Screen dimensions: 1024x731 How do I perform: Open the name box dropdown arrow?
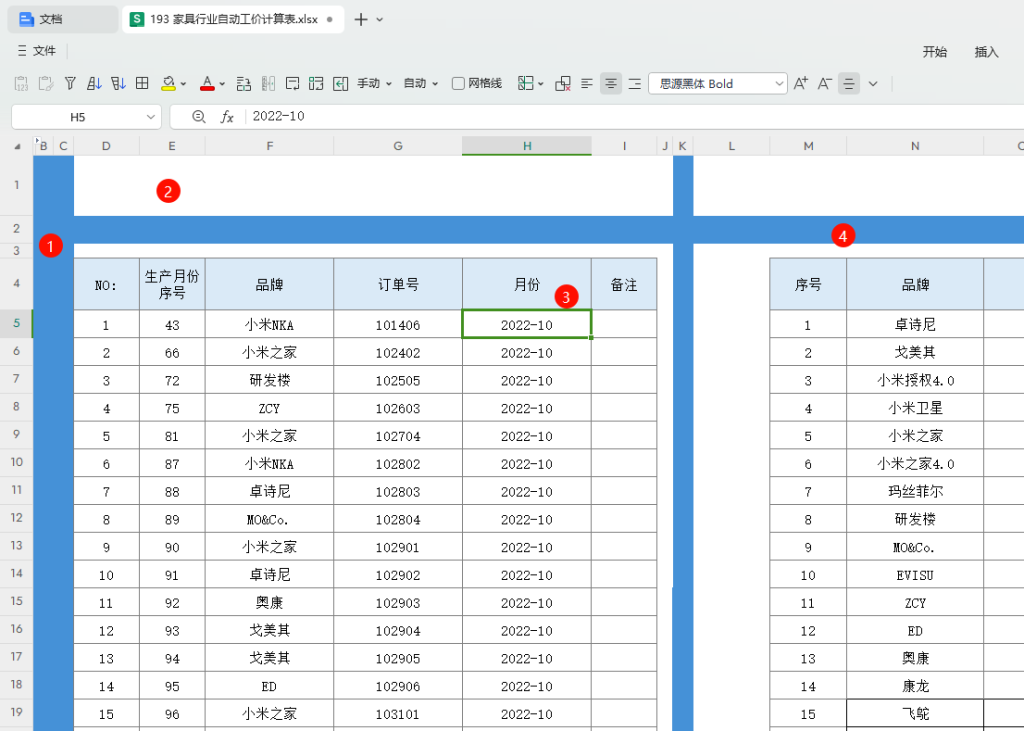[x=151, y=117]
